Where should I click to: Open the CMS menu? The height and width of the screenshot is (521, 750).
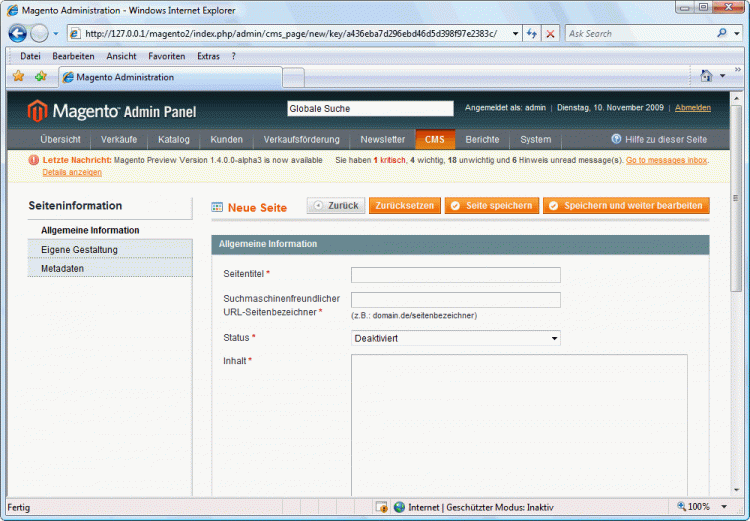click(435, 139)
